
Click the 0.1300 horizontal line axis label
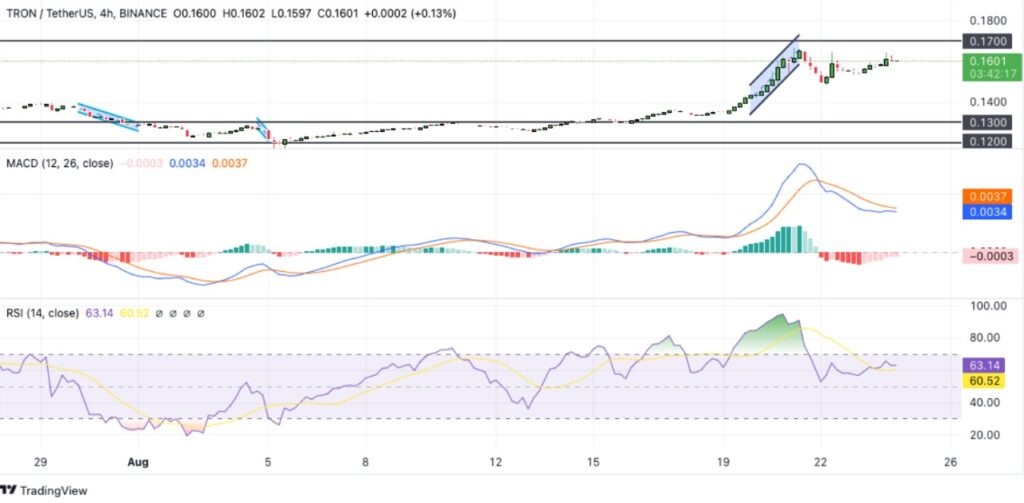point(987,122)
